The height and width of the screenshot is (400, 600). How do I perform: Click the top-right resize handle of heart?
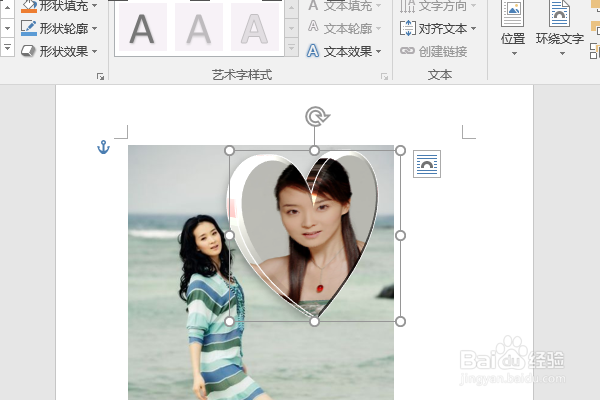tap(400, 150)
